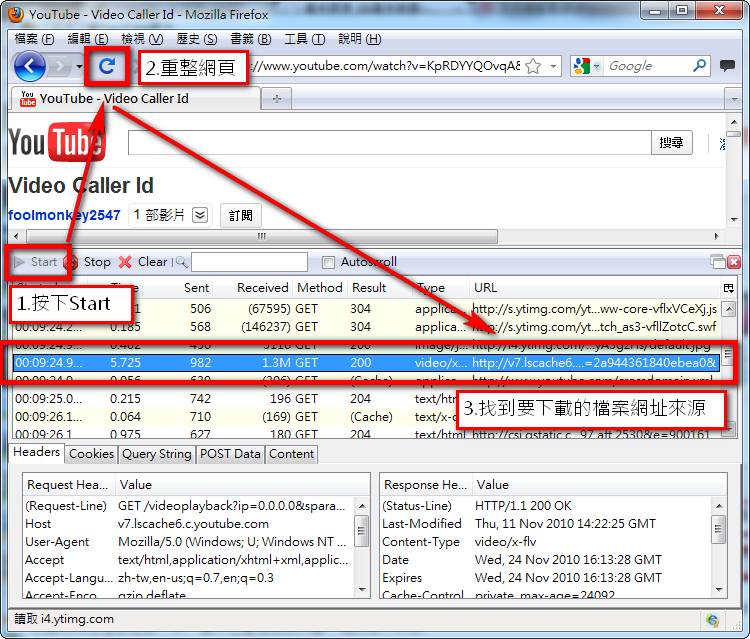Open the 說明 (H) menu
The height and width of the screenshot is (639, 750).
pyautogui.click(x=360, y=39)
